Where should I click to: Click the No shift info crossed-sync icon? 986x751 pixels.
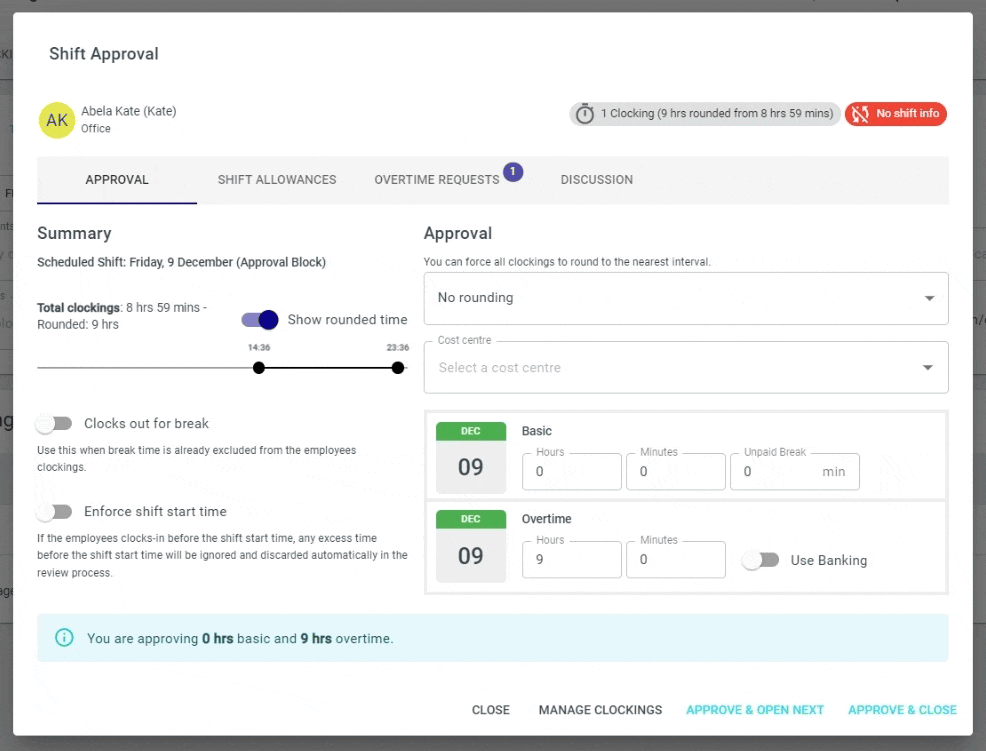click(860, 114)
